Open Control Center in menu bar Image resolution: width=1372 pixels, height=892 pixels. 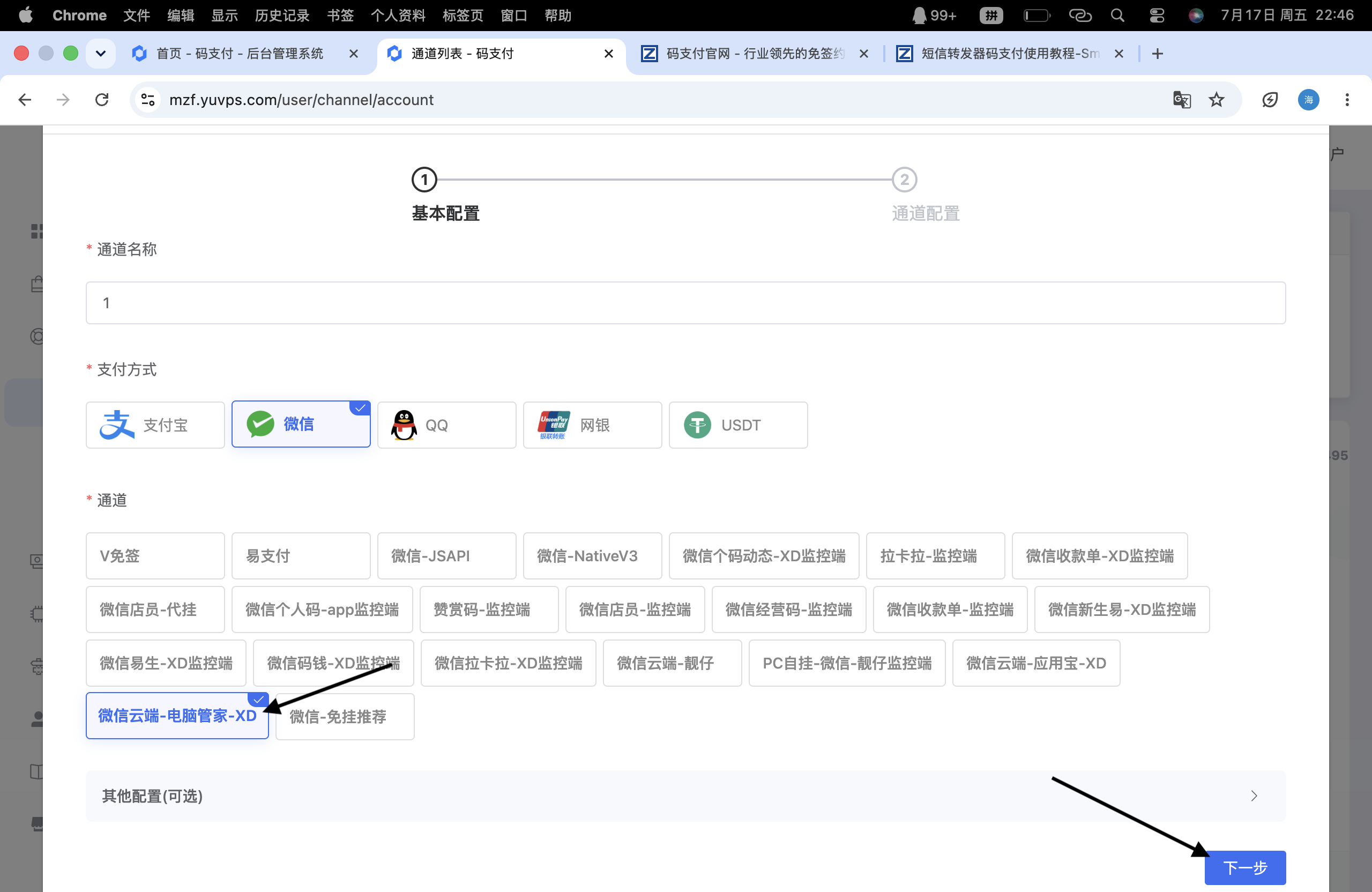pyautogui.click(x=1157, y=15)
